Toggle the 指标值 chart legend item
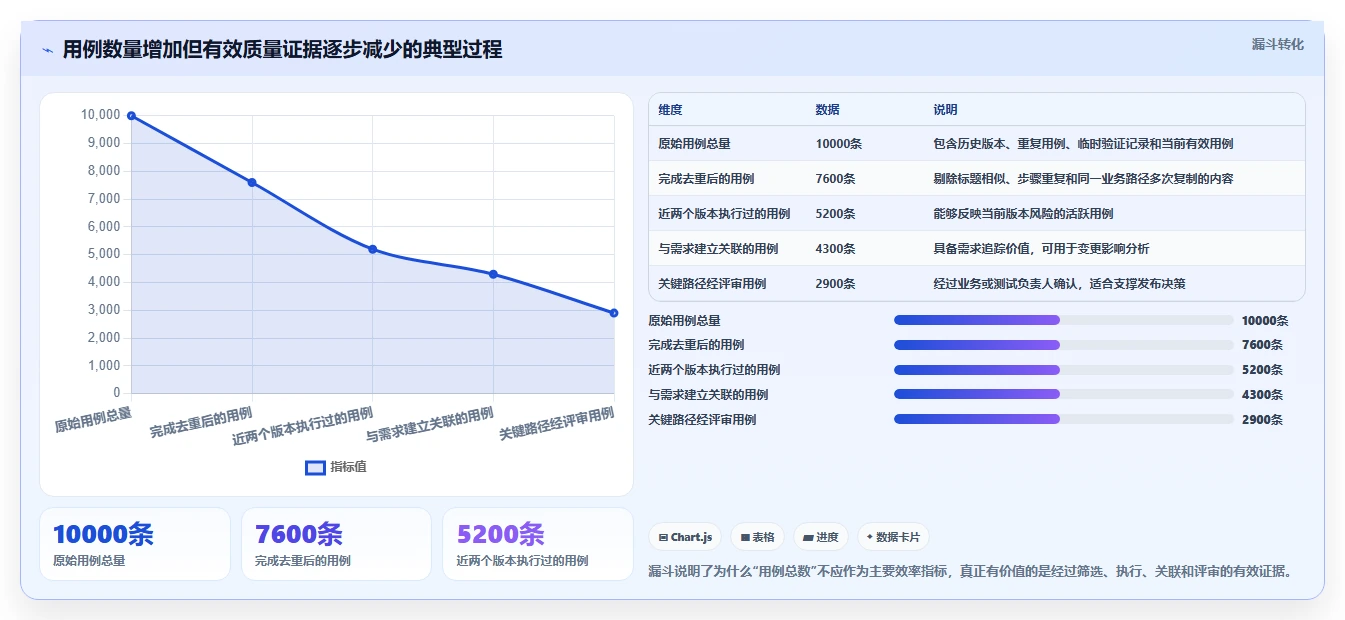The height and width of the screenshot is (620, 1345). [x=336, y=467]
